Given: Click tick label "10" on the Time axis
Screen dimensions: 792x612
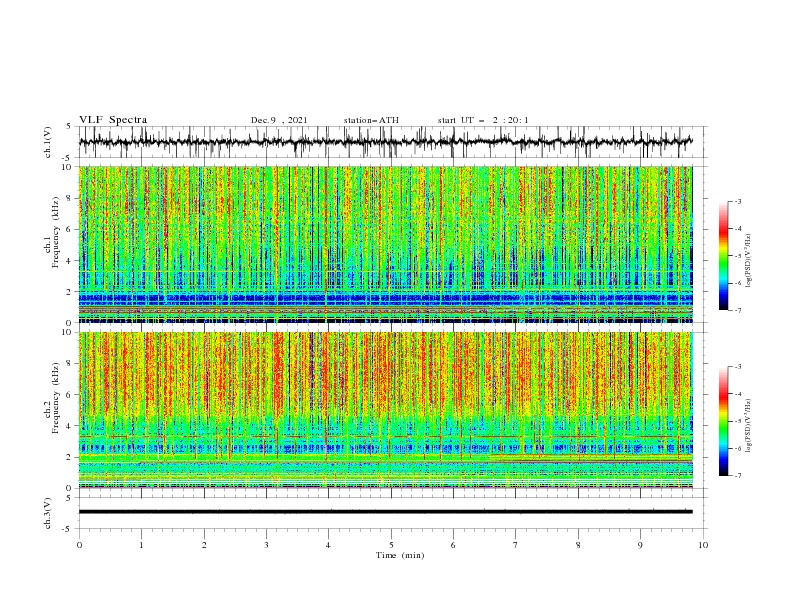Looking at the screenshot, I should [703, 545].
